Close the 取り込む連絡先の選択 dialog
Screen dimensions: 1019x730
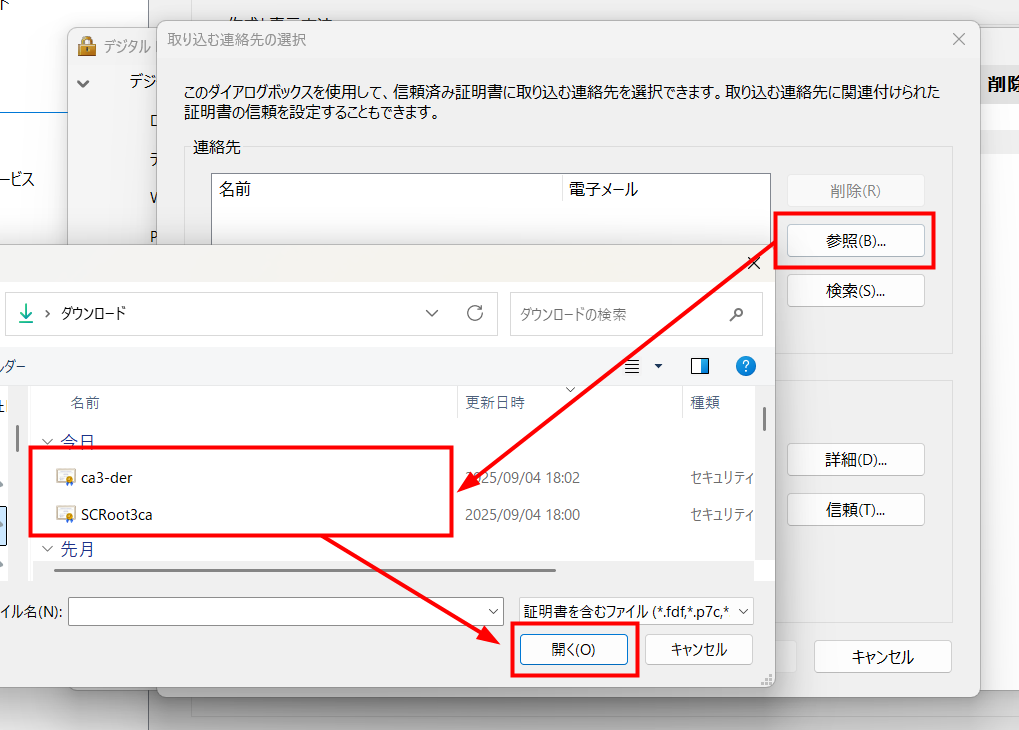[959, 39]
